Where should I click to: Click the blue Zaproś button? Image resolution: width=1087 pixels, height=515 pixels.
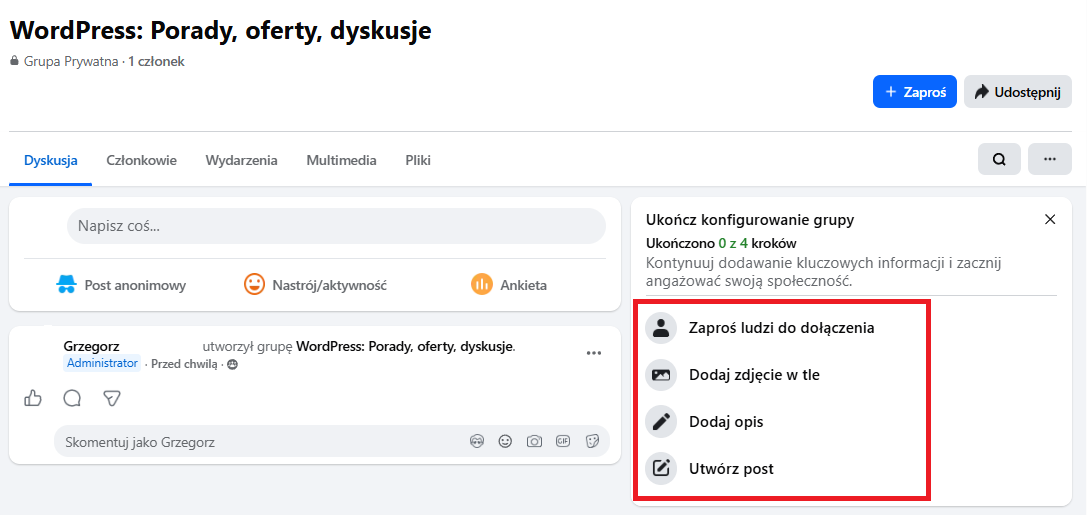914,91
